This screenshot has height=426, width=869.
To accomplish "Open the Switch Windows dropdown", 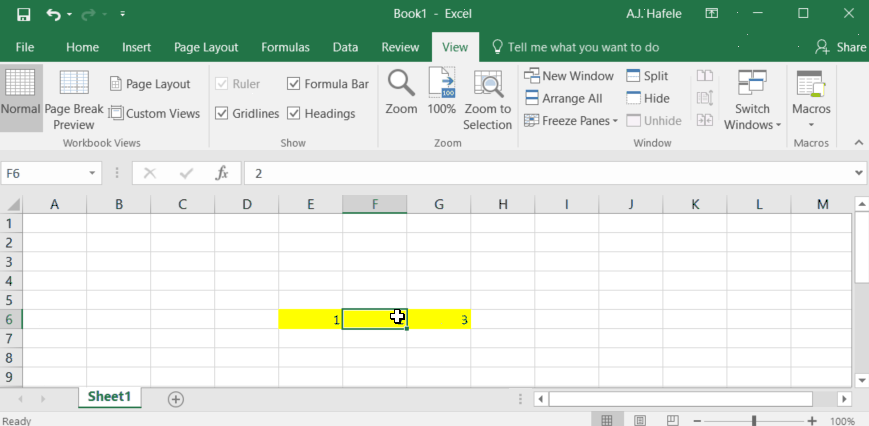I will click(x=752, y=100).
